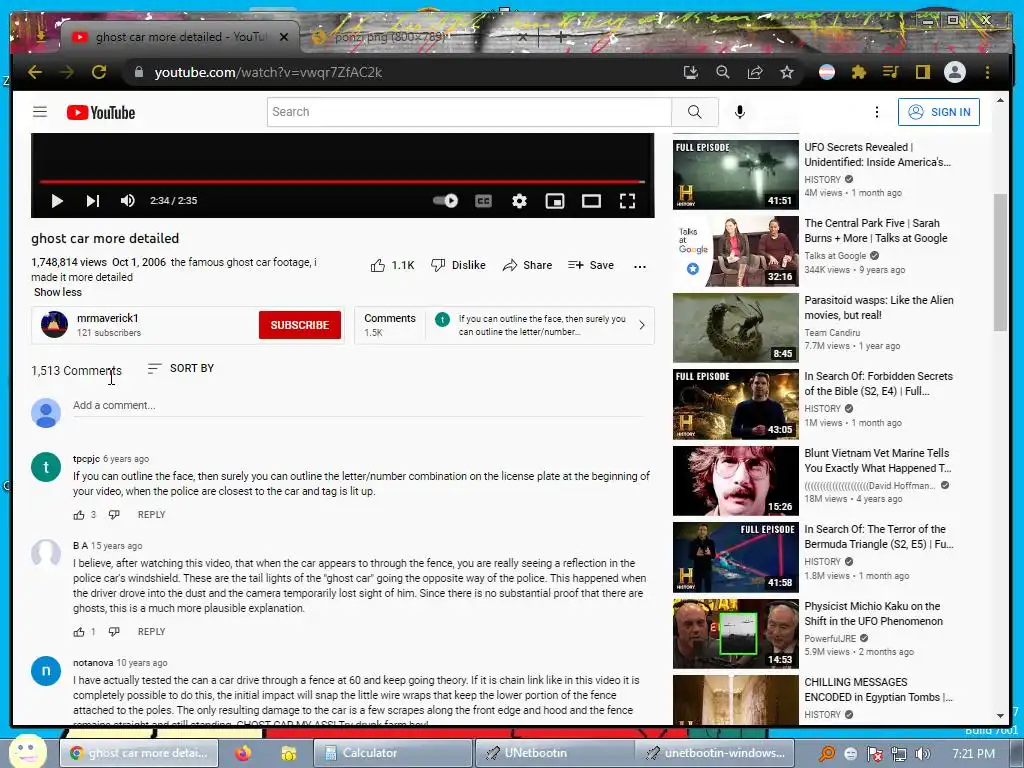Click the YouTube search input box

coord(469,112)
